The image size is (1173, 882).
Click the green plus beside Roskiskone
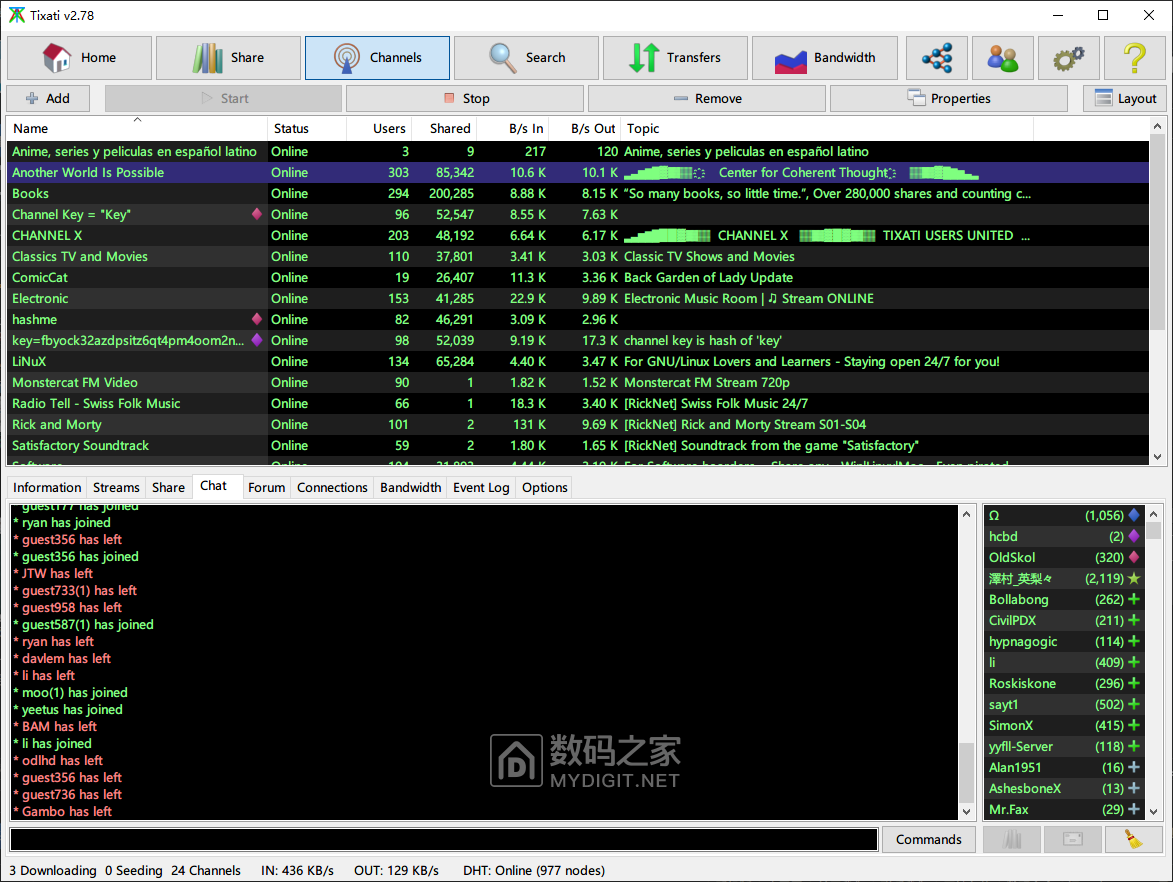[1134, 682]
